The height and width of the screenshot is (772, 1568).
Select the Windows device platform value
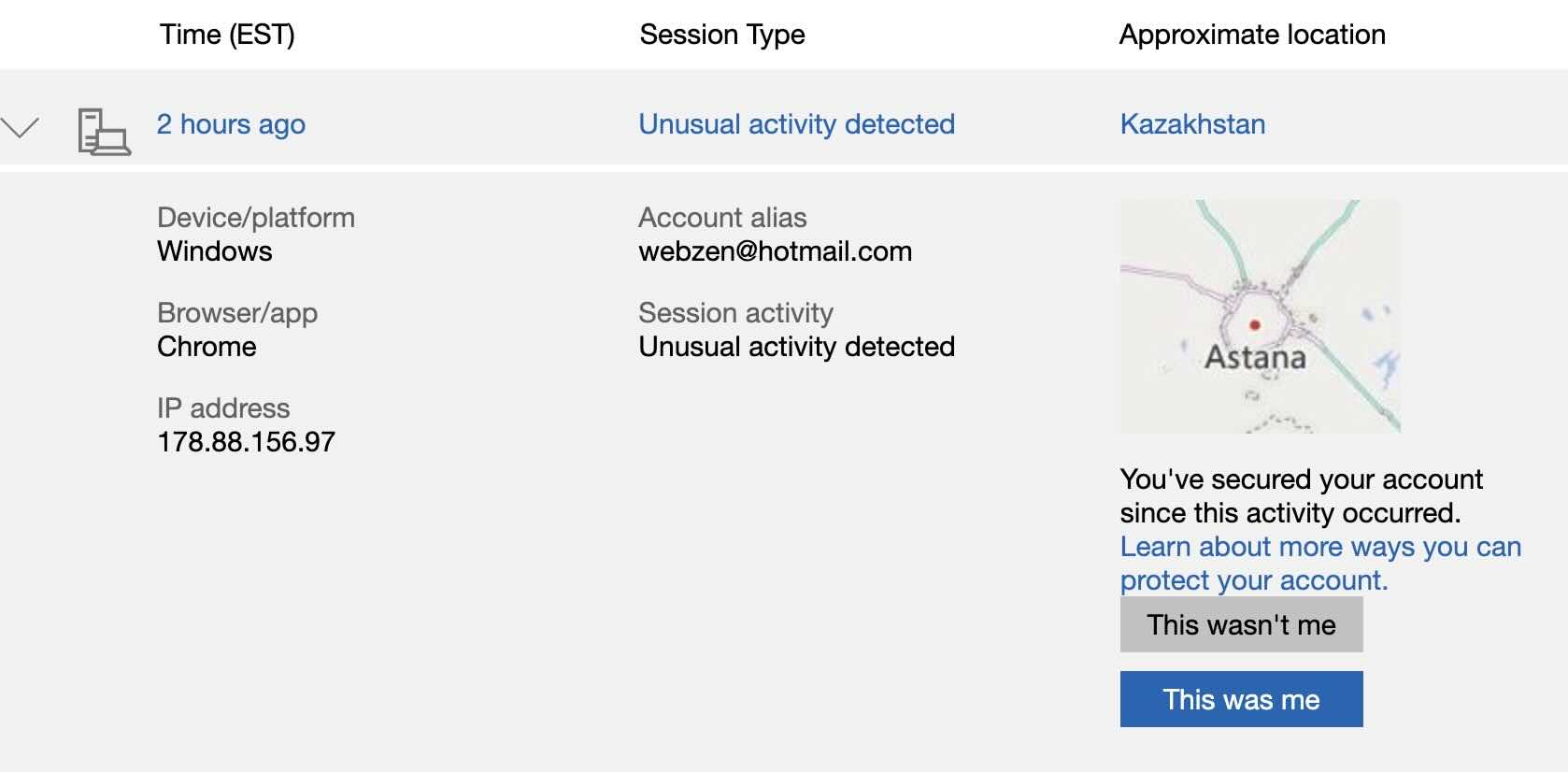click(x=215, y=251)
